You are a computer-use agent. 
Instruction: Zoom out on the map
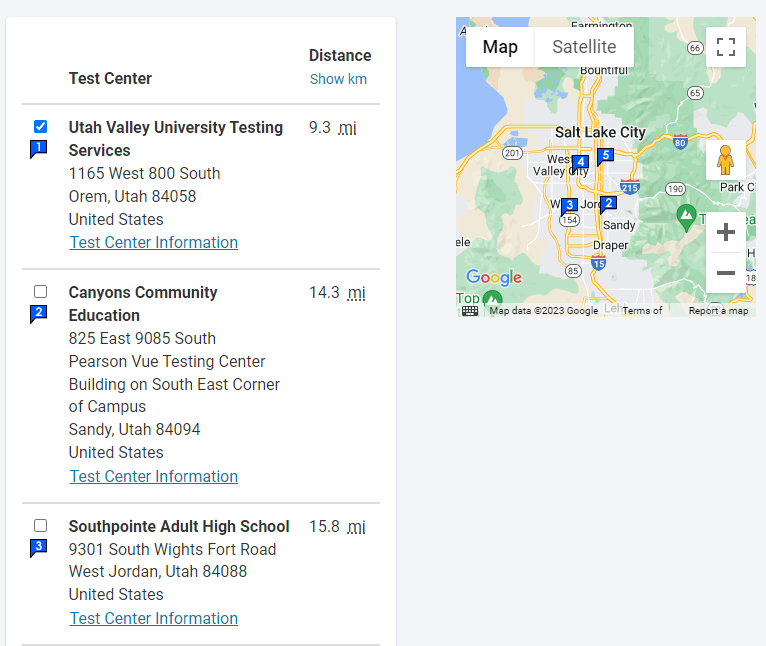(x=726, y=273)
